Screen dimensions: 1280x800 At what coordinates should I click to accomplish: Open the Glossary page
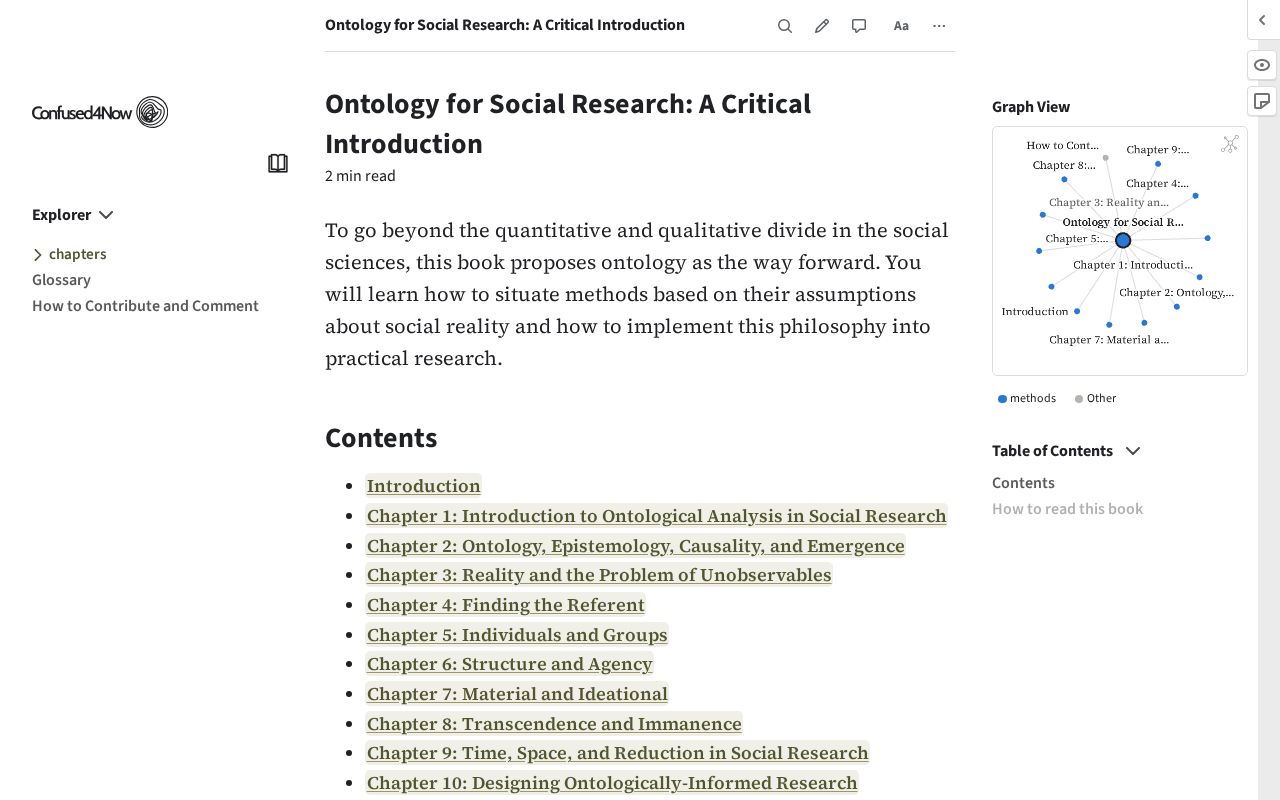tap(61, 280)
